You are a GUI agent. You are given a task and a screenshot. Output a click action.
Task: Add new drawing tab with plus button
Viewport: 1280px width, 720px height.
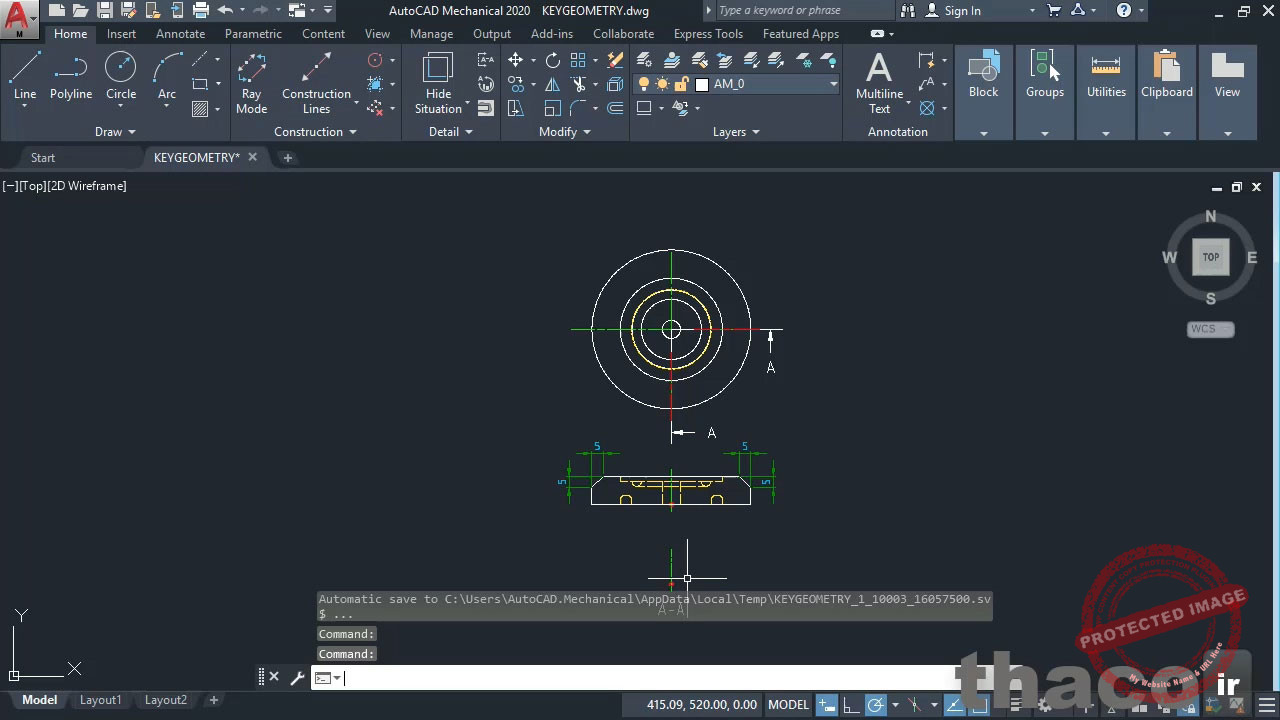pyautogui.click(x=287, y=157)
